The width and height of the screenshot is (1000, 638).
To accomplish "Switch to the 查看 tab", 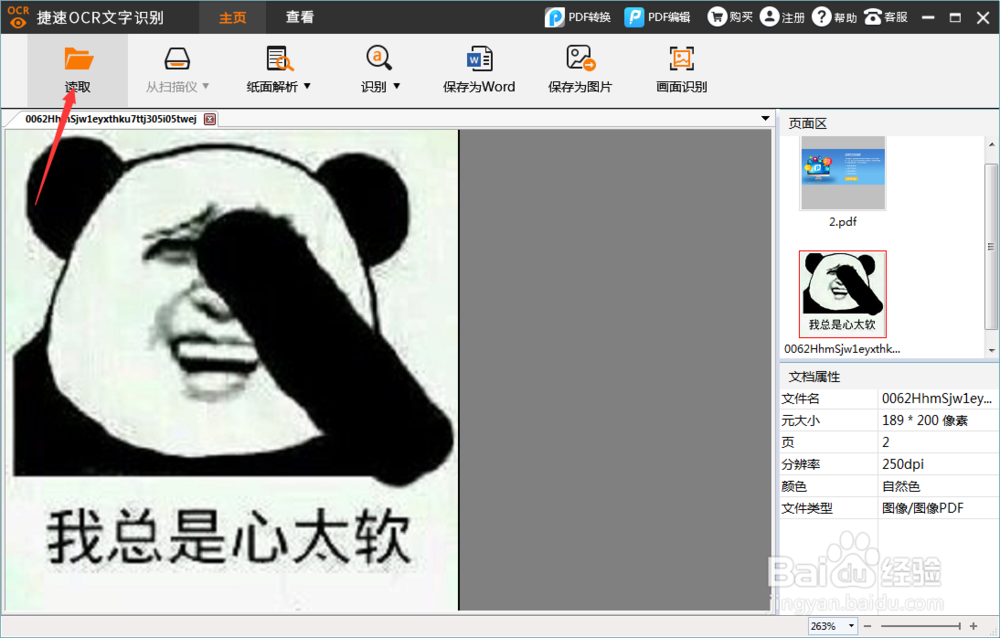I will point(299,16).
